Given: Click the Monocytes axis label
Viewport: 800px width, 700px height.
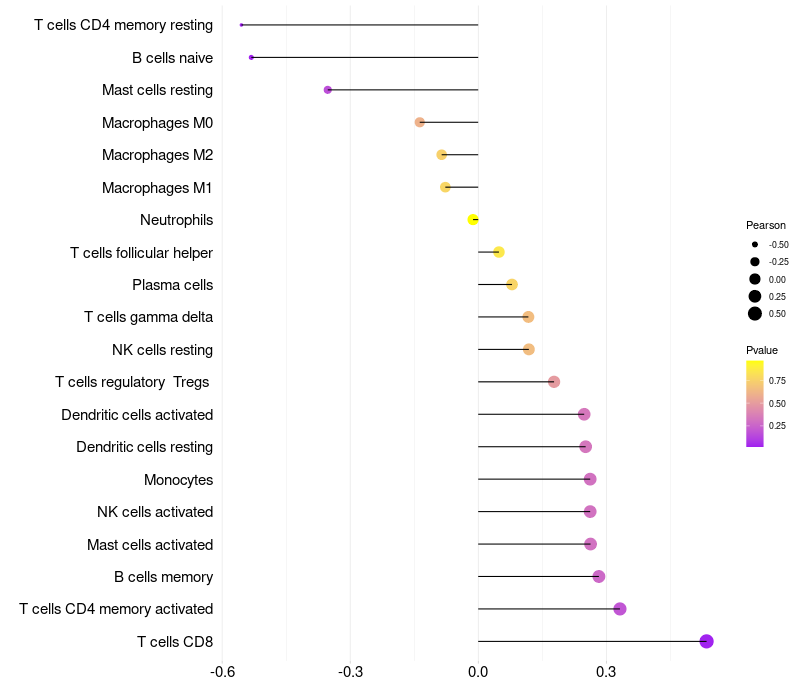Looking at the screenshot, I should (179, 480).
